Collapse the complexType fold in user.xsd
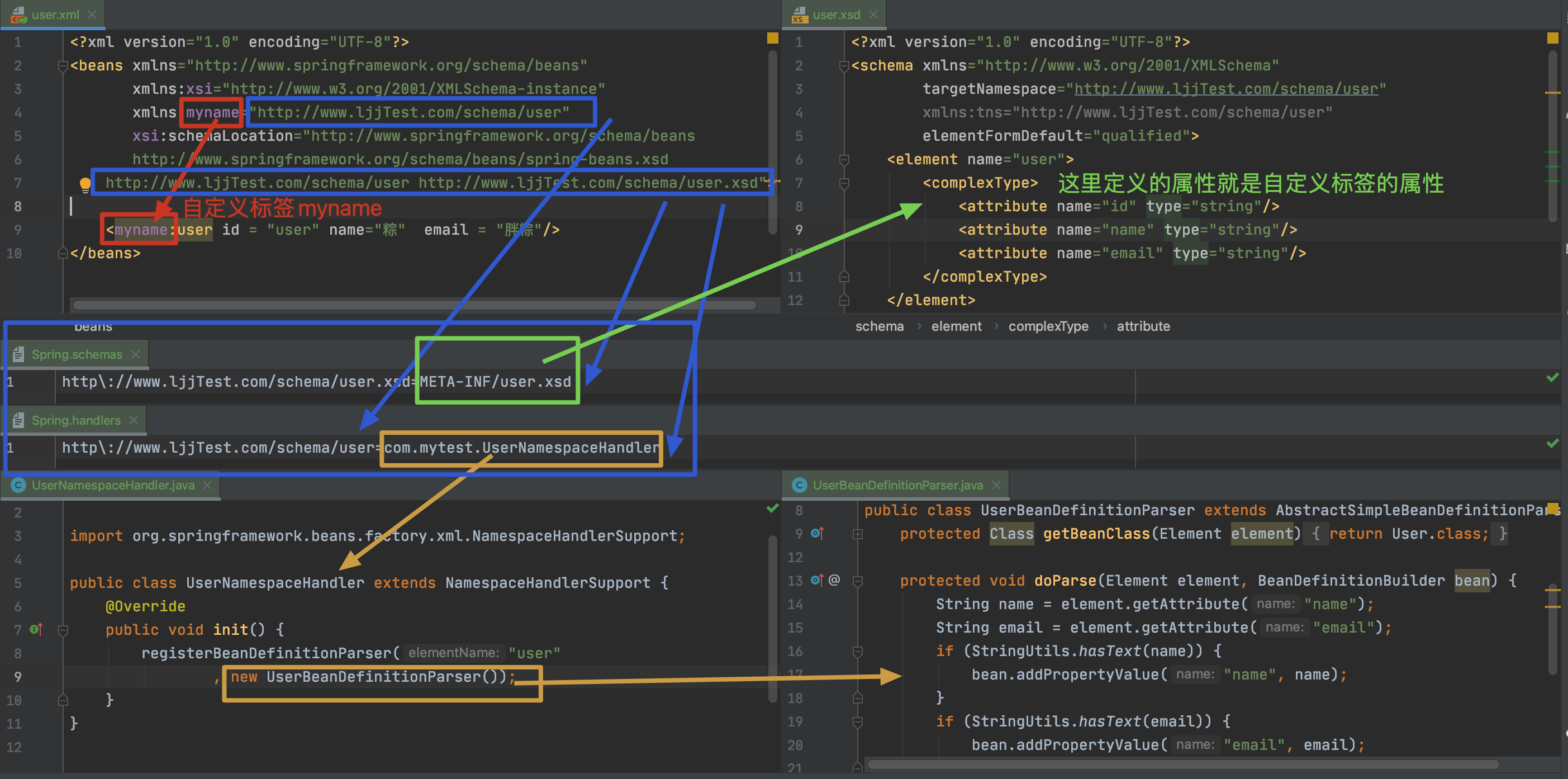1568x779 pixels. (x=844, y=183)
